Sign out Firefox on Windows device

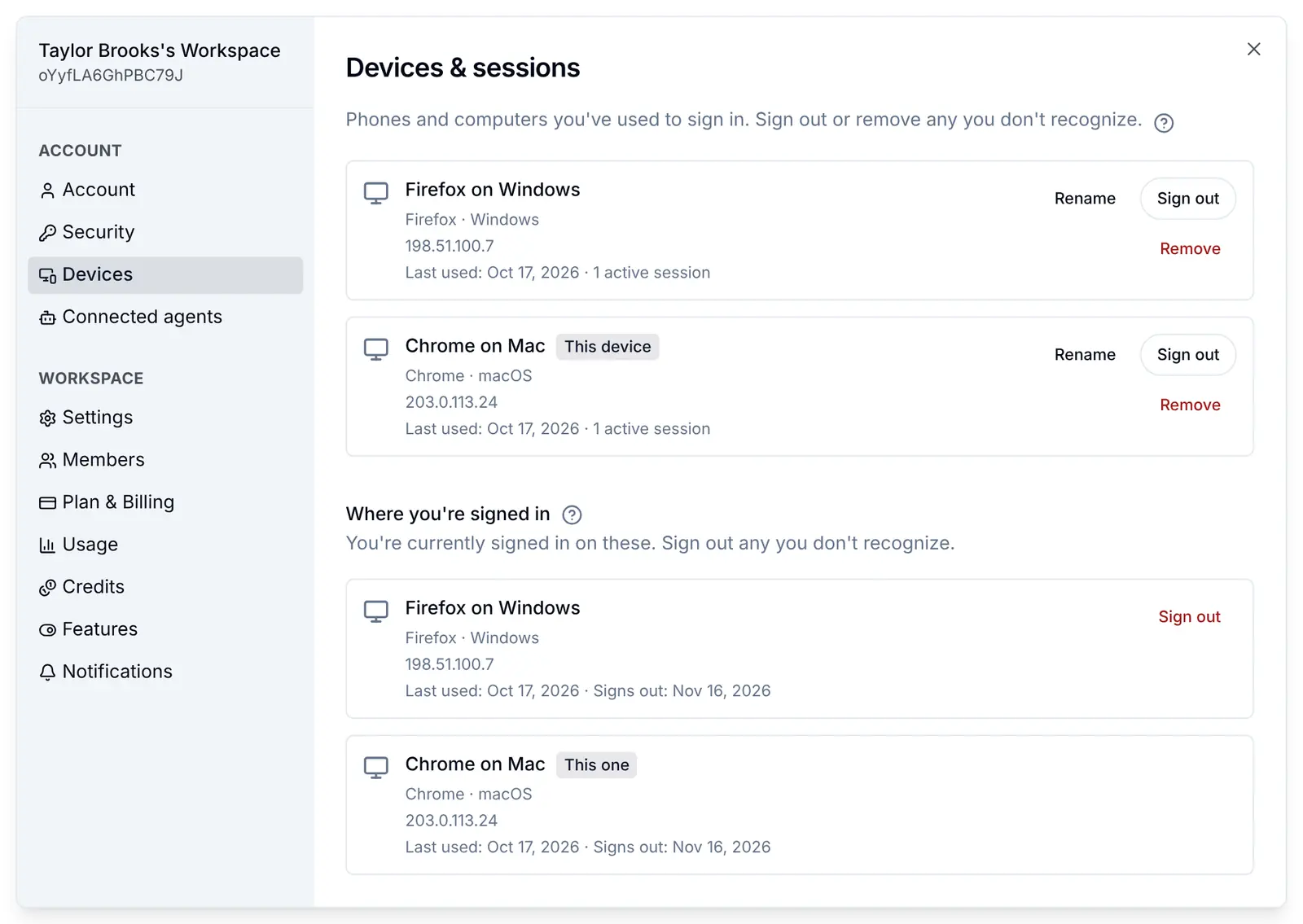pos(1188,199)
